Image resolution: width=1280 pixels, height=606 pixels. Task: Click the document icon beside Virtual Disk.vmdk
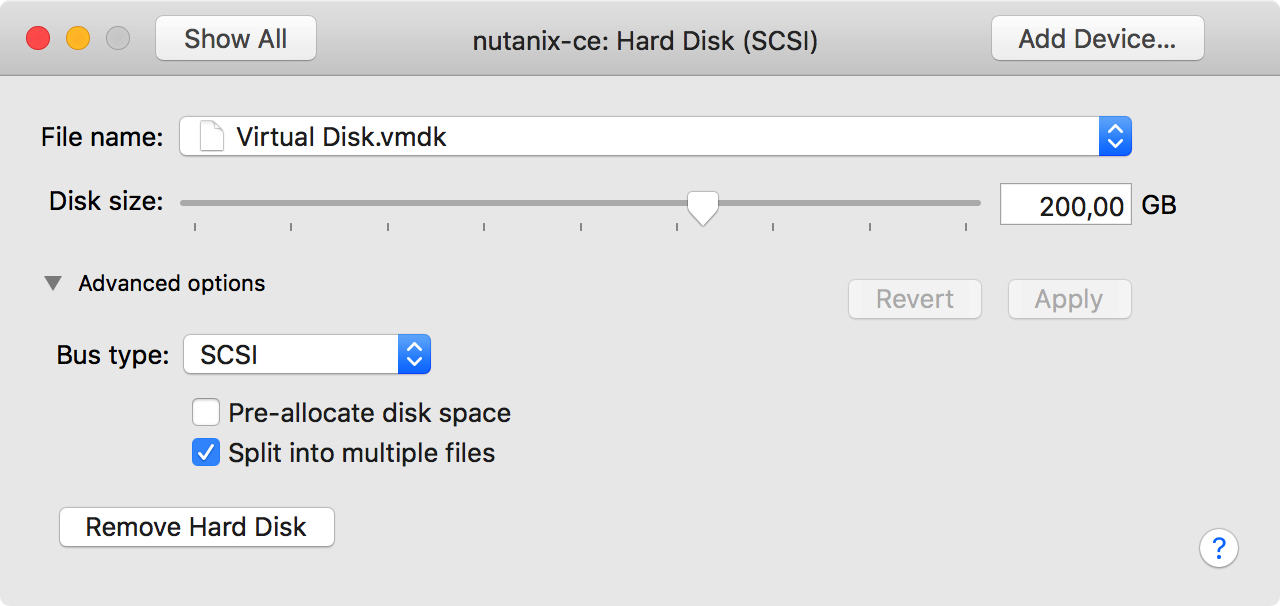[211, 136]
